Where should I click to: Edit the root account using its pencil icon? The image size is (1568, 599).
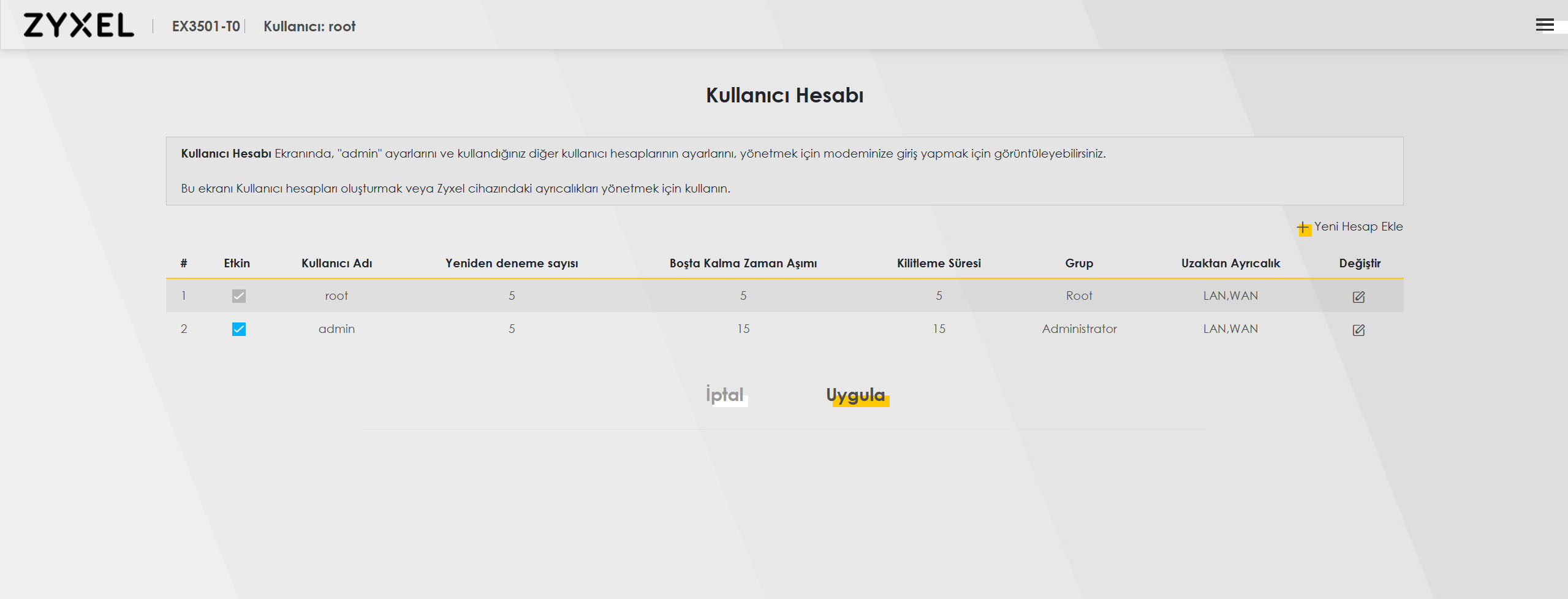1358,297
